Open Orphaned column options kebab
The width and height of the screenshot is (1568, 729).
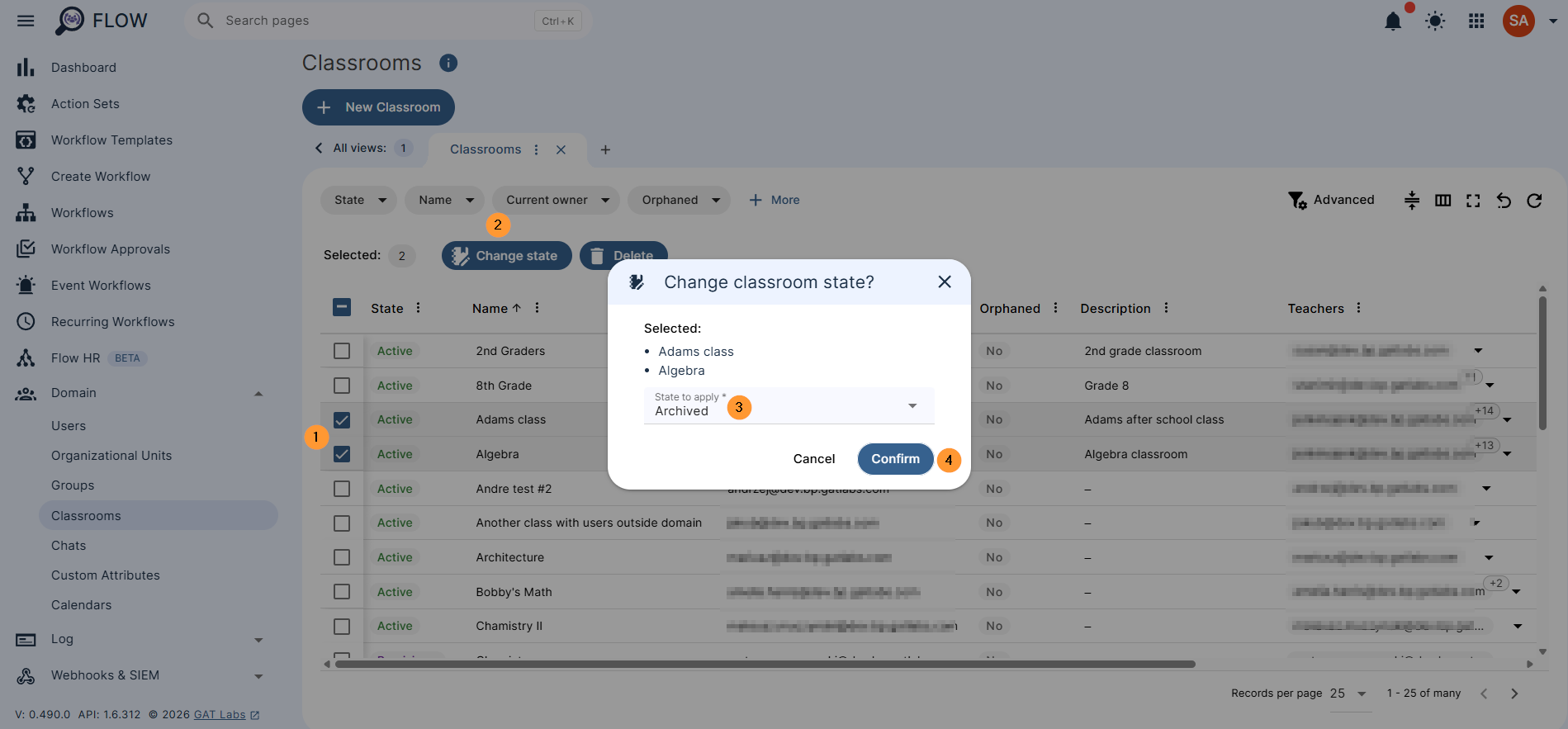pyautogui.click(x=1055, y=308)
